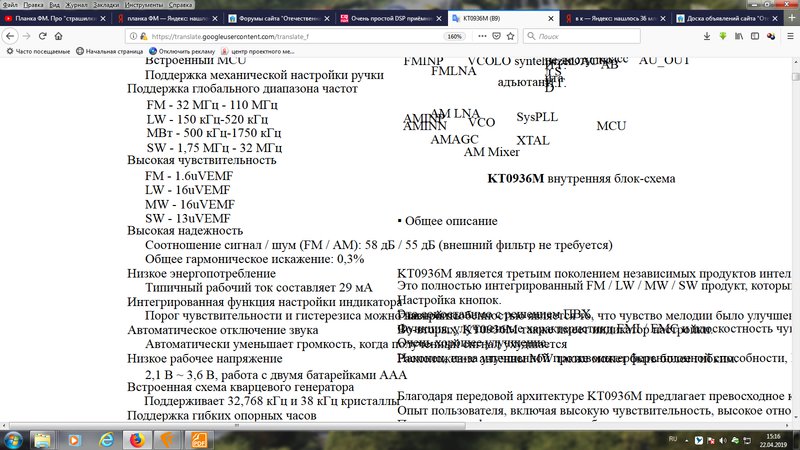Screen dimensions: 800x450
Task: Show site information for the page
Action: (133, 36)
